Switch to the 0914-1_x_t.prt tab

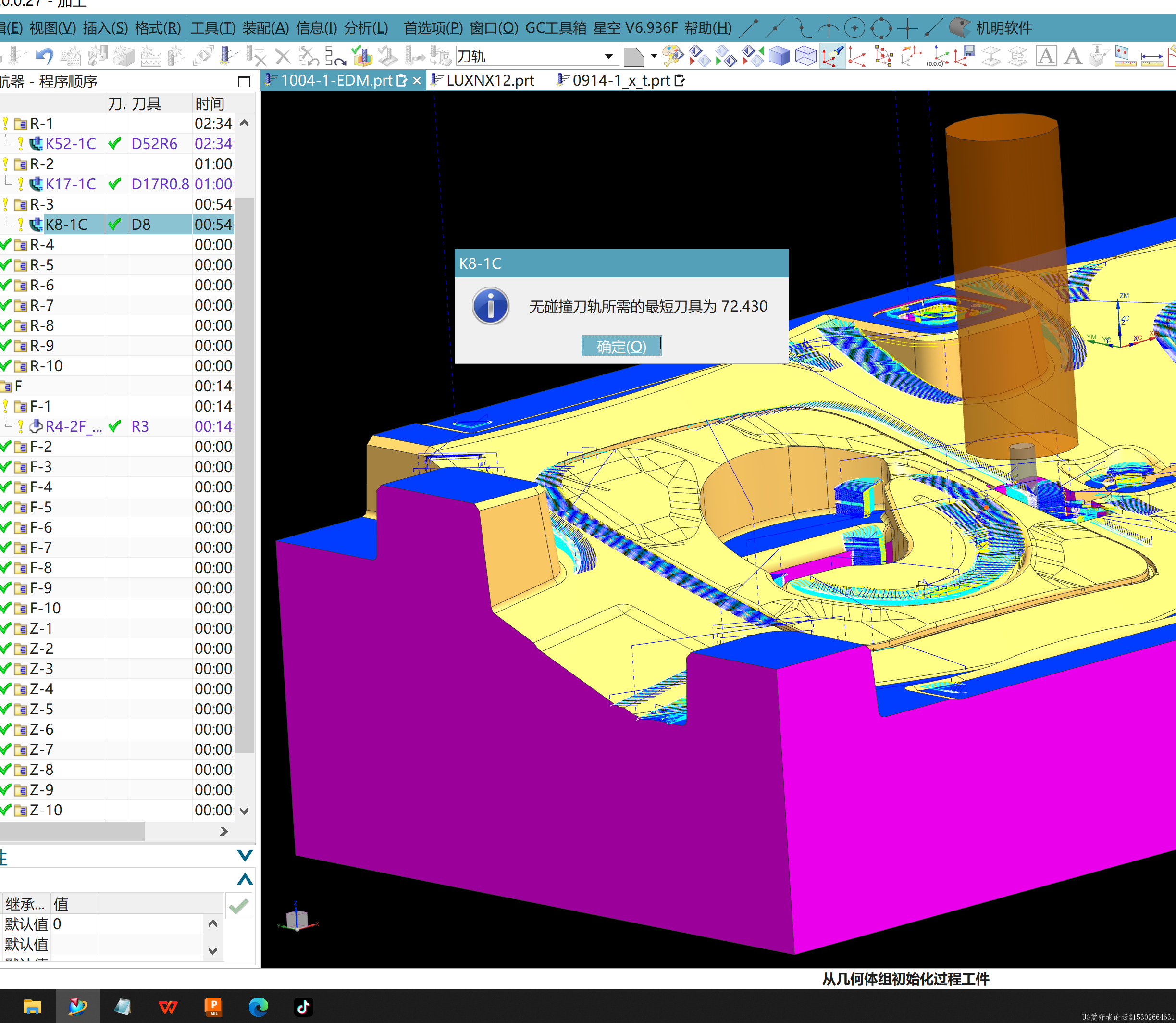pos(621,80)
